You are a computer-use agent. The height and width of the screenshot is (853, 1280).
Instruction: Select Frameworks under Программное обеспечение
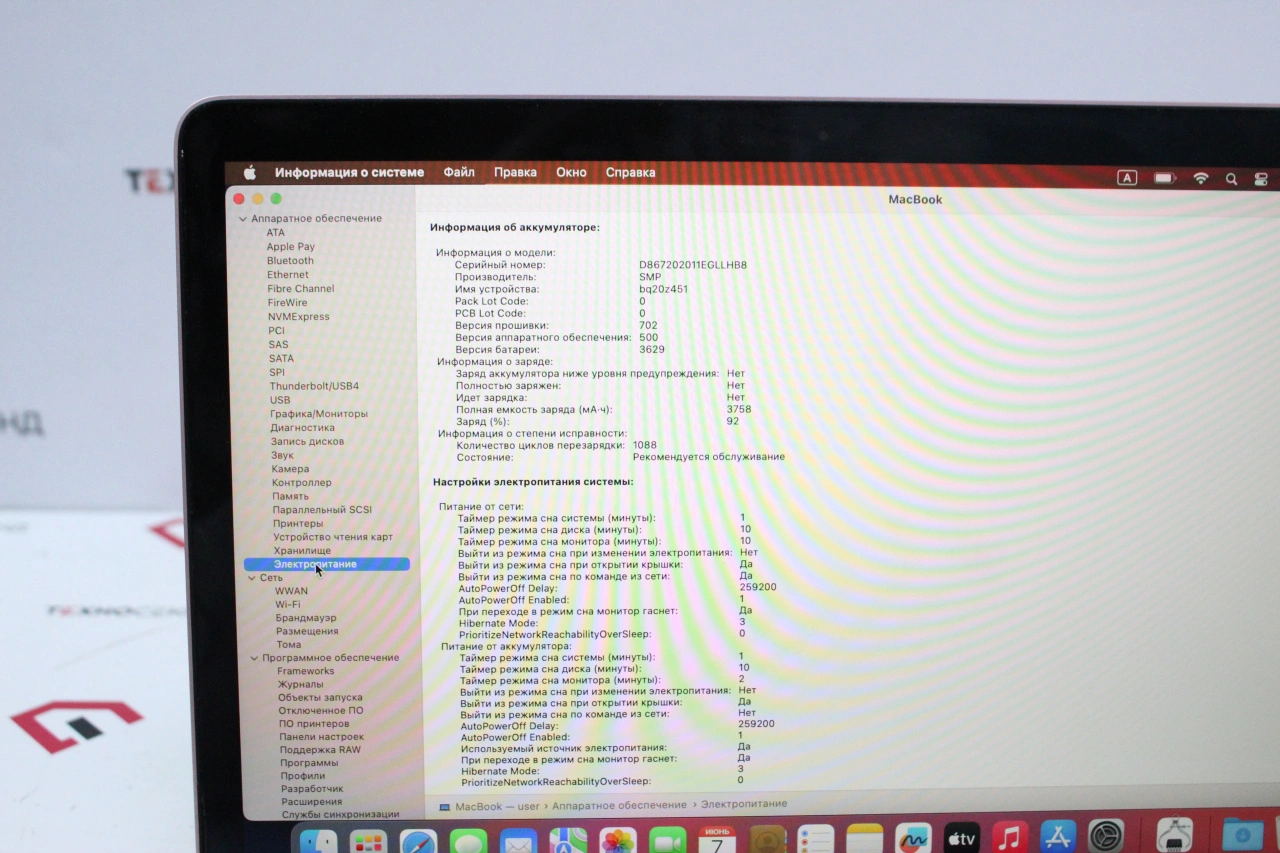pyautogui.click(x=306, y=671)
